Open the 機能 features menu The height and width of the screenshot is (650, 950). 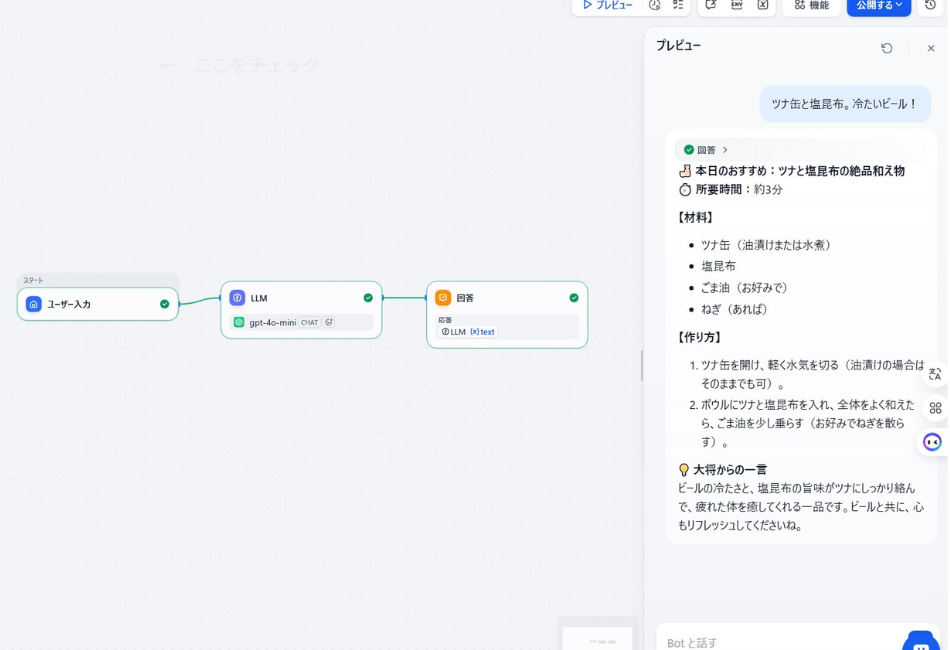(x=811, y=7)
